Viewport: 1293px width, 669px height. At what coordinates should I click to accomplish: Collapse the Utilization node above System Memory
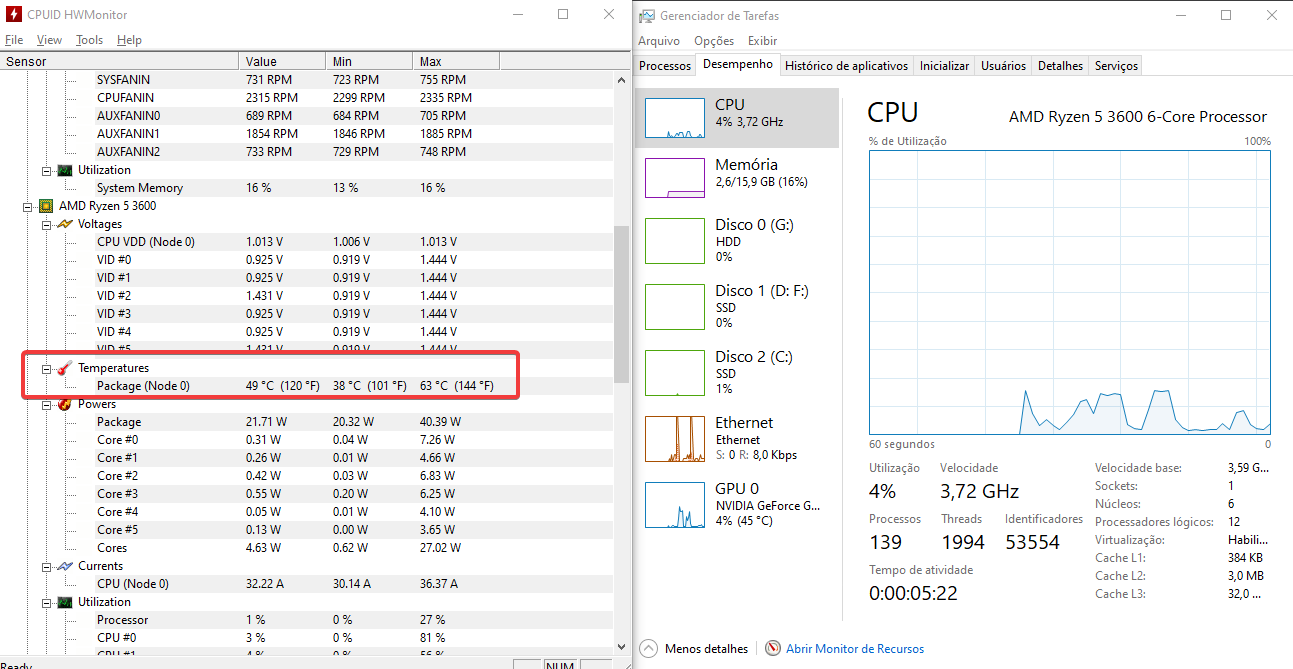[47, 170]
